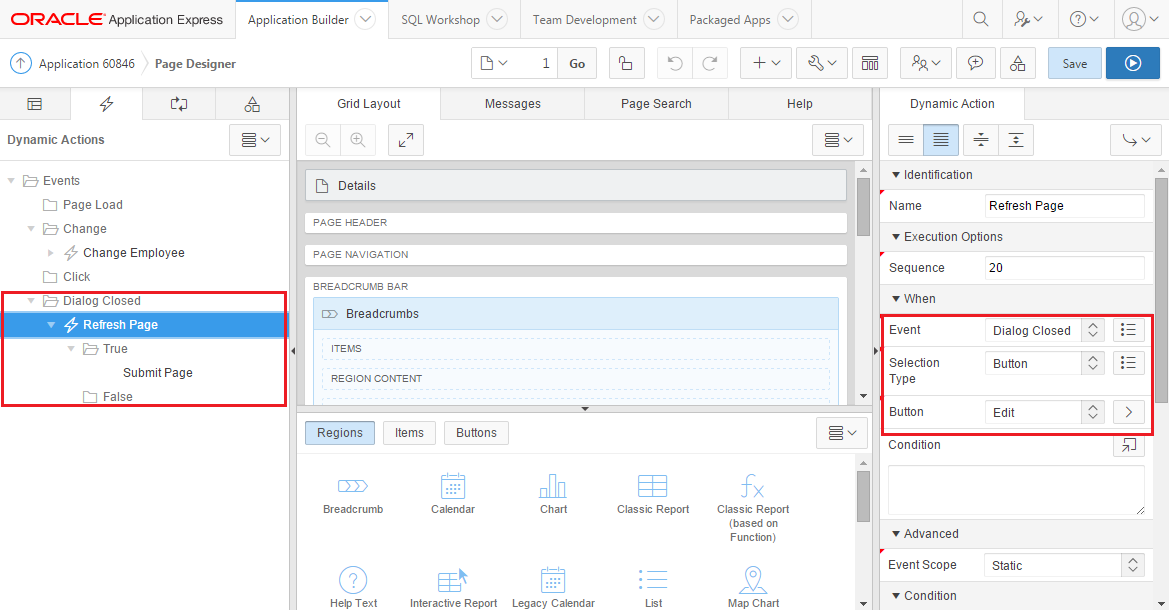Click the page lock icon
The image size is (1169, 610).
tap(626, 62)
